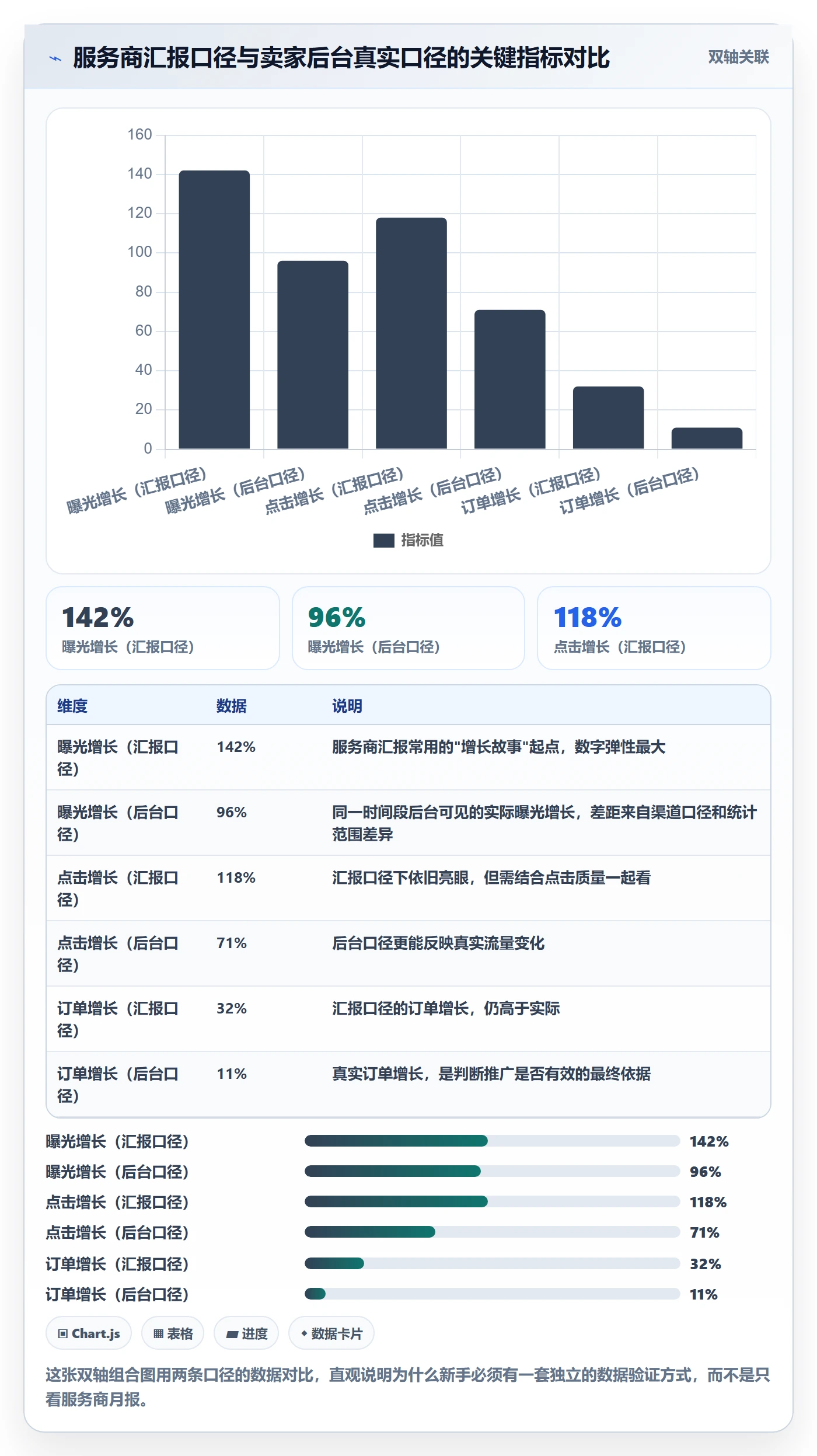Click the 96% cell in the table
This screenshot has height=1456, width=817.
pos(232,813)
